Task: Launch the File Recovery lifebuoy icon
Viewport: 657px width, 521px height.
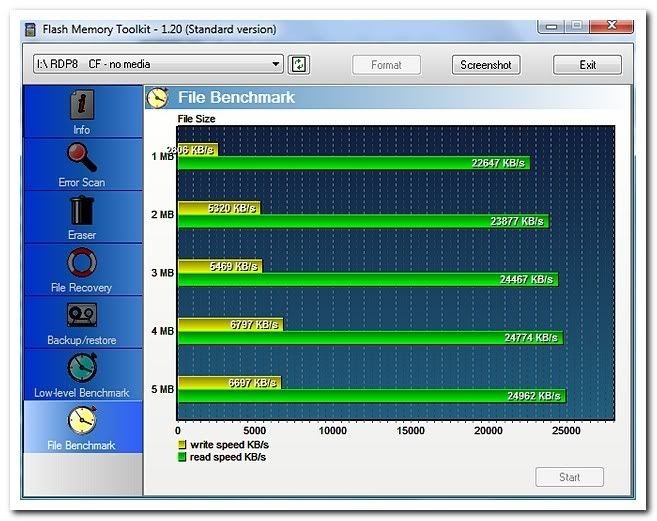Action: click(x=82, y=262)
